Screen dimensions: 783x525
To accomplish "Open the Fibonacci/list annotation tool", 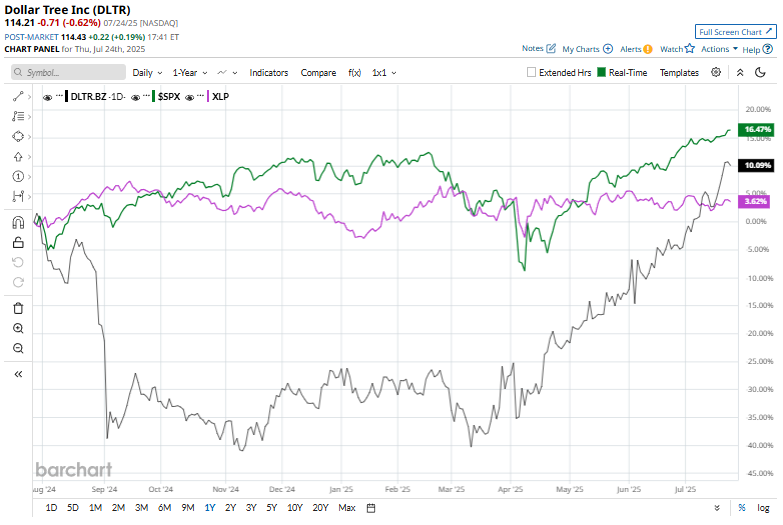I will pyautogui.click(x=18, y=116).
